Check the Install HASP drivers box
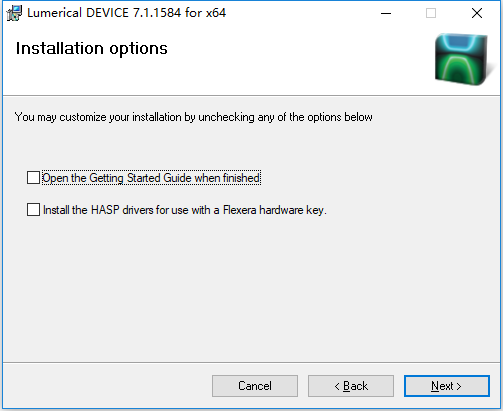 click(33, 210)
